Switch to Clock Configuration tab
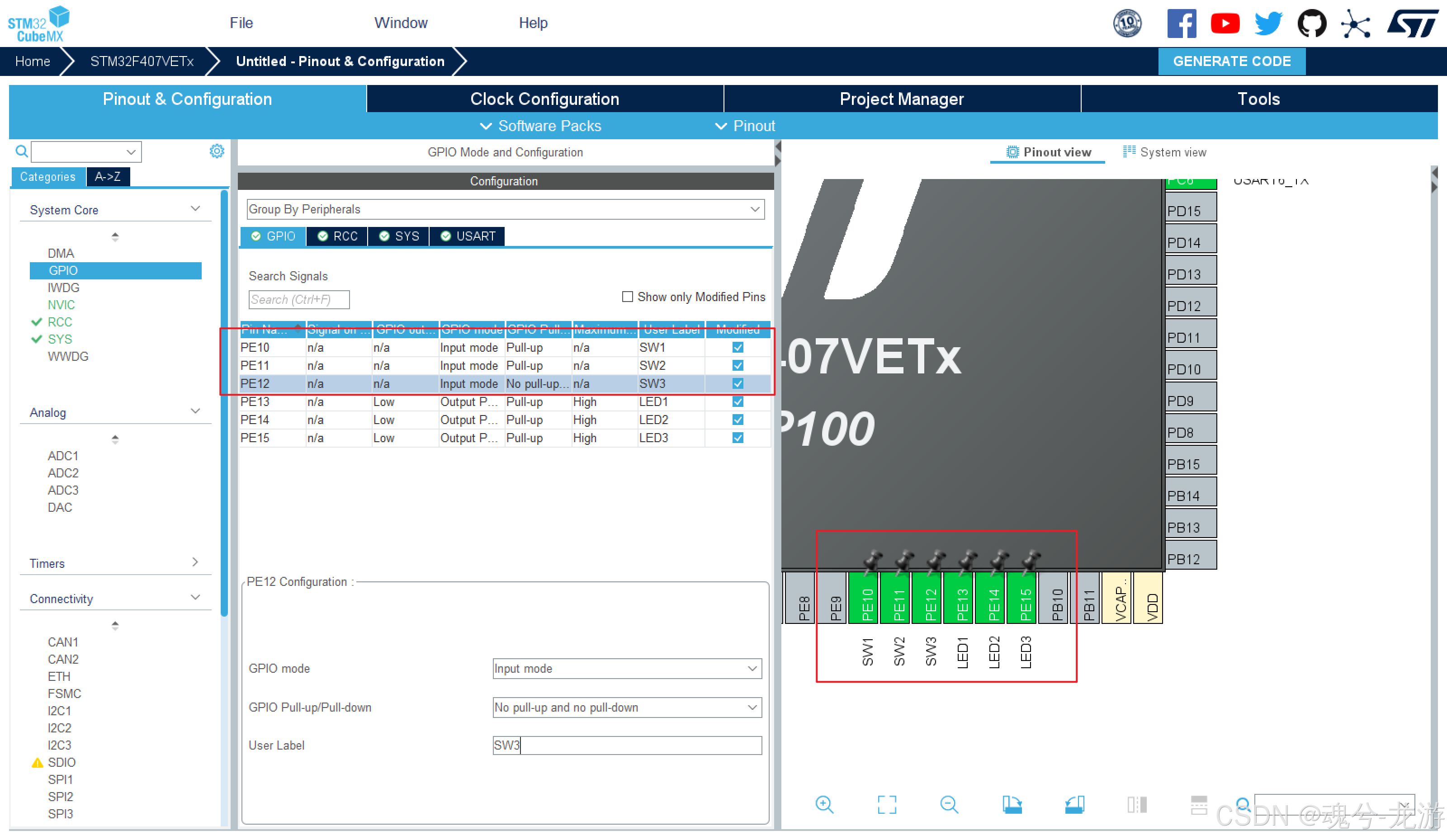 544,99
